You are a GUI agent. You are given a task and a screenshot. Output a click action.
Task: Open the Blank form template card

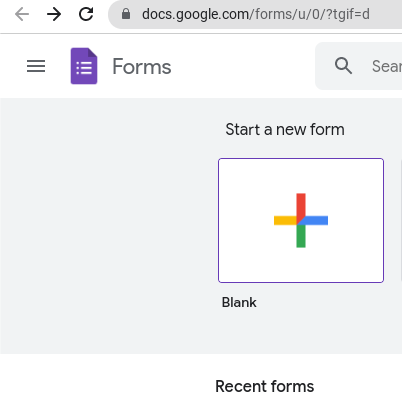point(301,220)
